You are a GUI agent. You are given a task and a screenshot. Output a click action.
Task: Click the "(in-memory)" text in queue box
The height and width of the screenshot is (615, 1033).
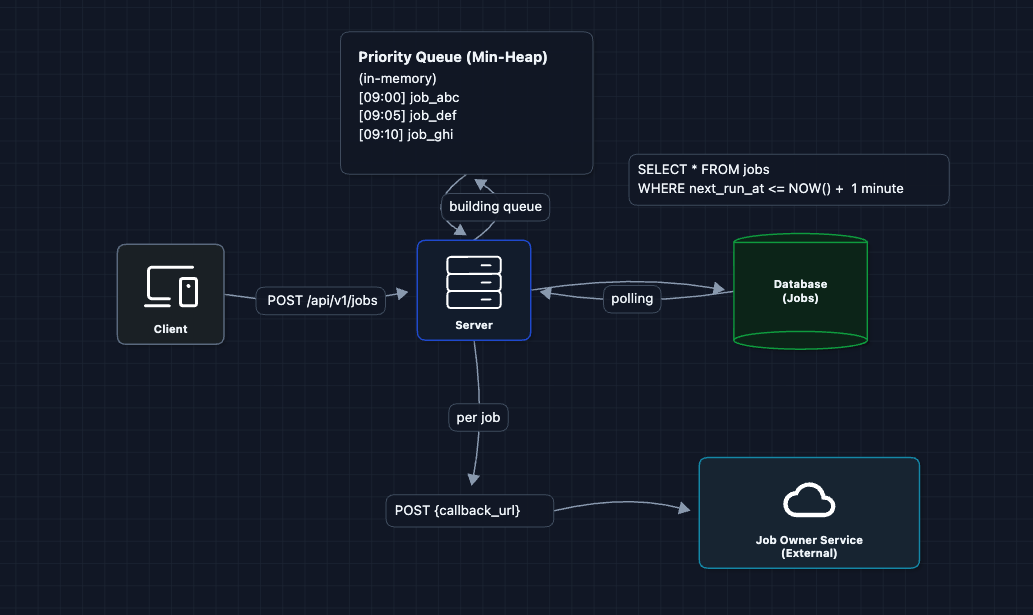[x=397, y=78]
